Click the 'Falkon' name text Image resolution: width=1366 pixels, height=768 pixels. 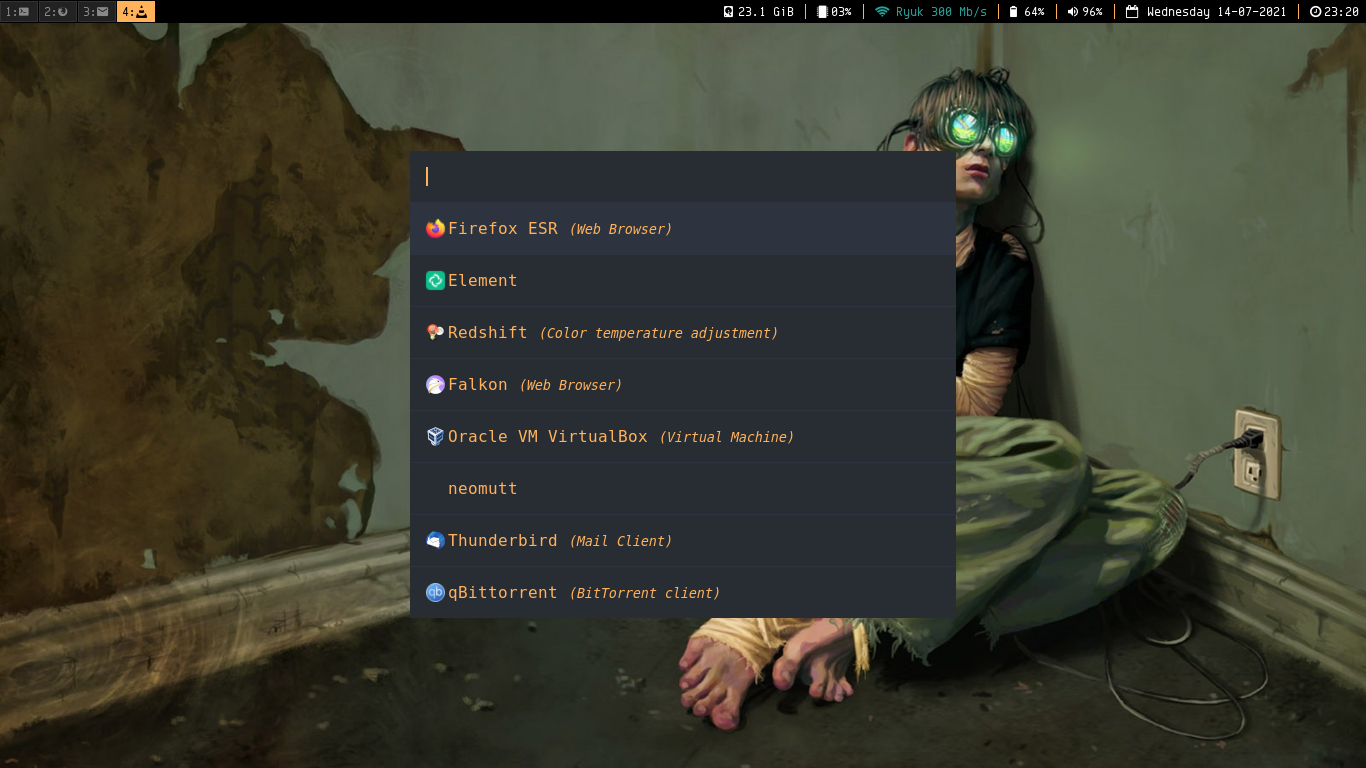[478, 385]
